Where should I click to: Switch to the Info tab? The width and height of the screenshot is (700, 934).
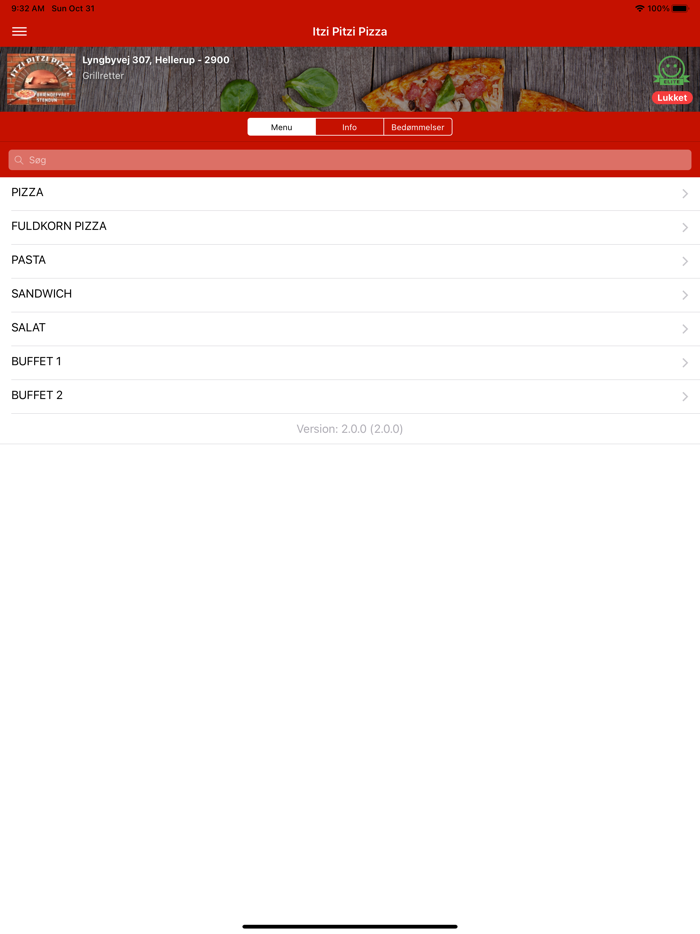pyautogui.click(x=350, y=127)
